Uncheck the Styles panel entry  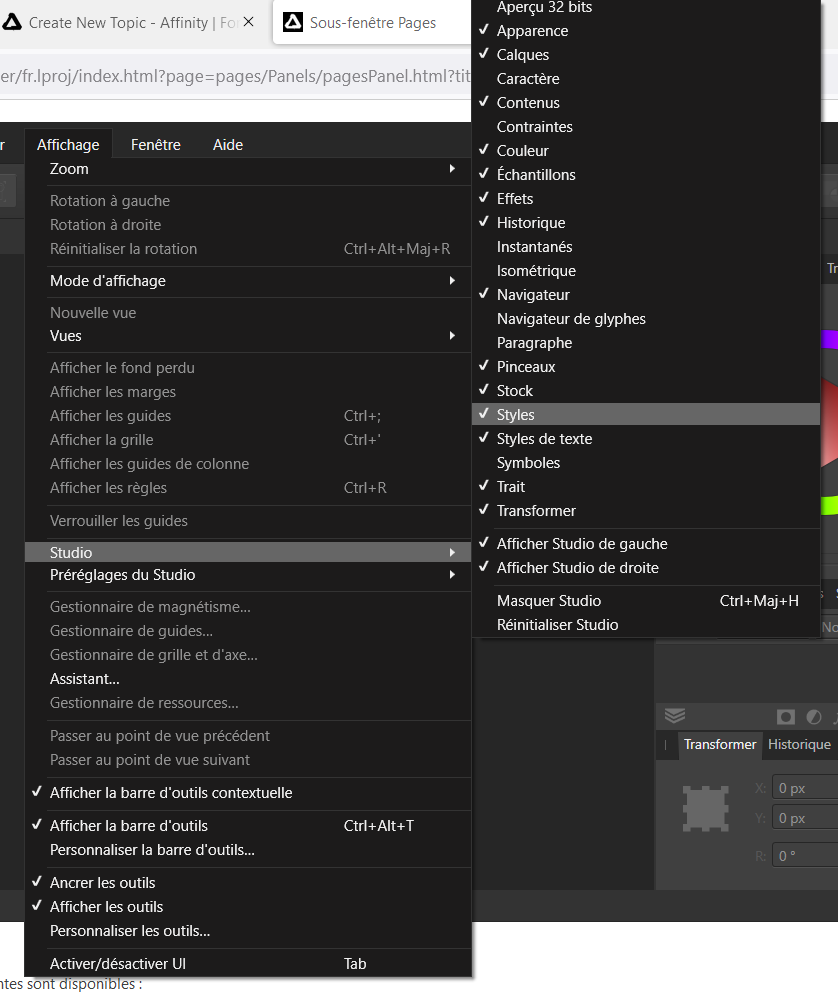tap(515, 415)
